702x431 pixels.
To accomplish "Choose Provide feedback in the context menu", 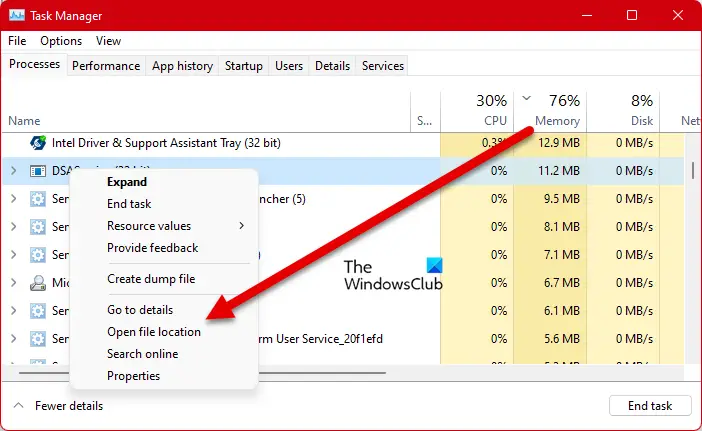I will click(152, 248).
